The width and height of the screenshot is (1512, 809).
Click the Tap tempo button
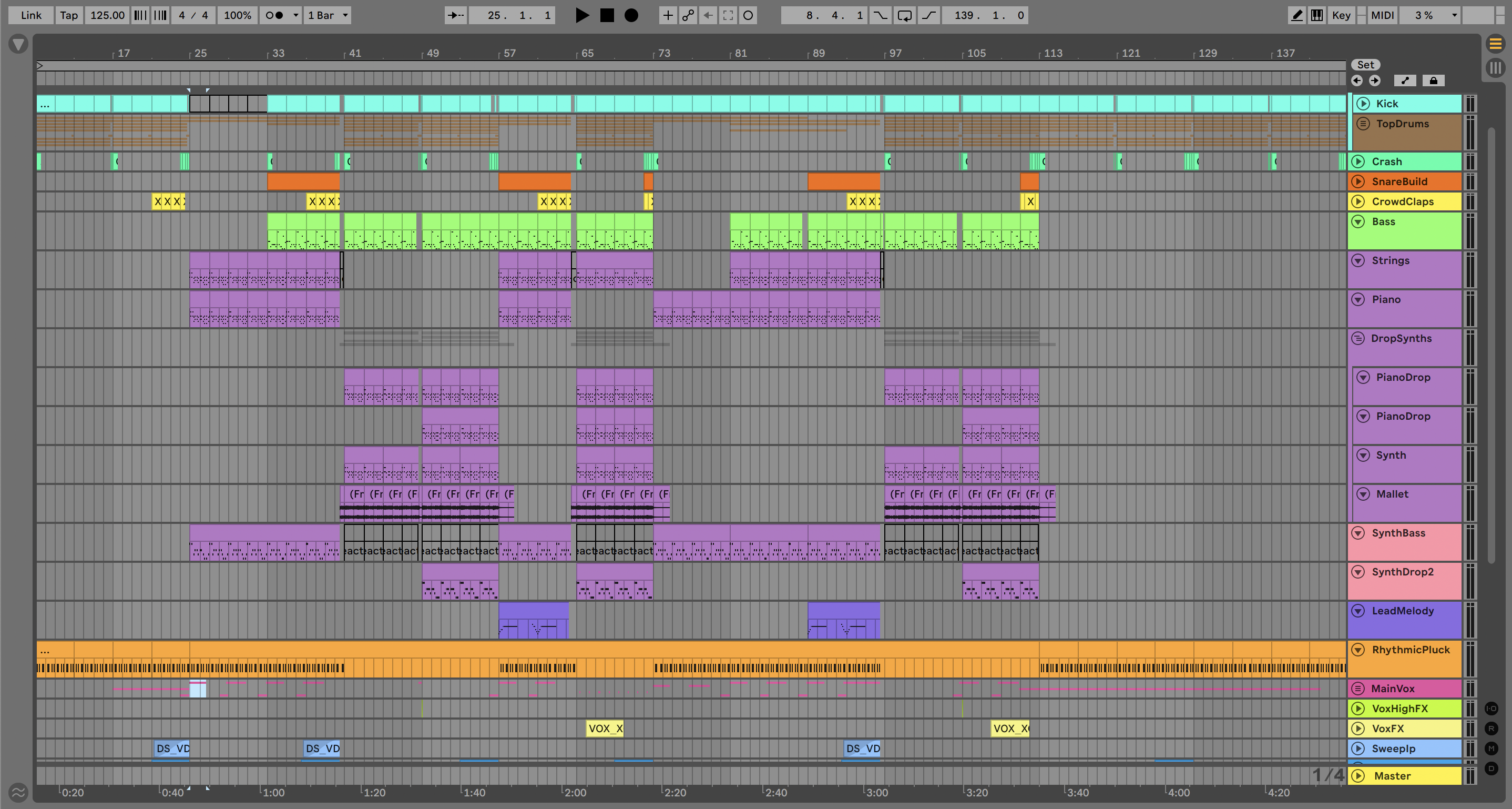pyautogui.click(x=69, y=15)
